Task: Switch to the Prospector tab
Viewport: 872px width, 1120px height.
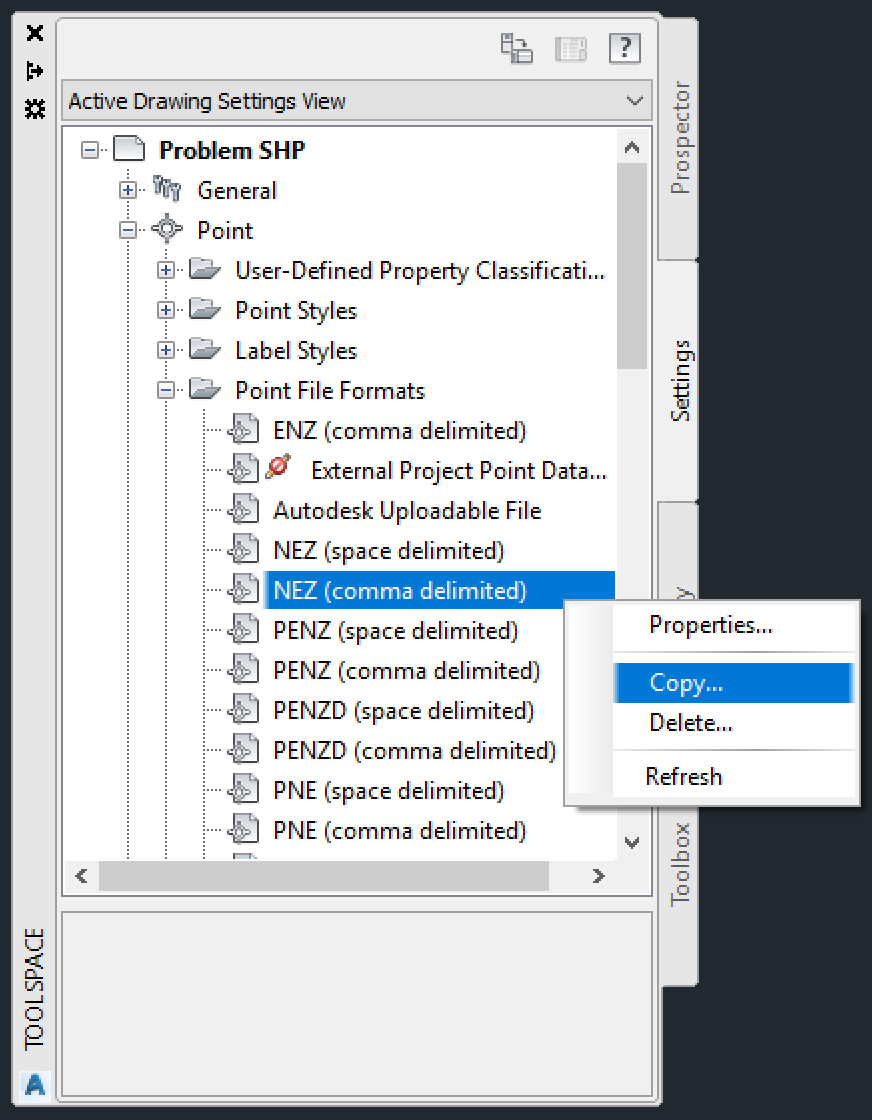Action: point(680,137)
